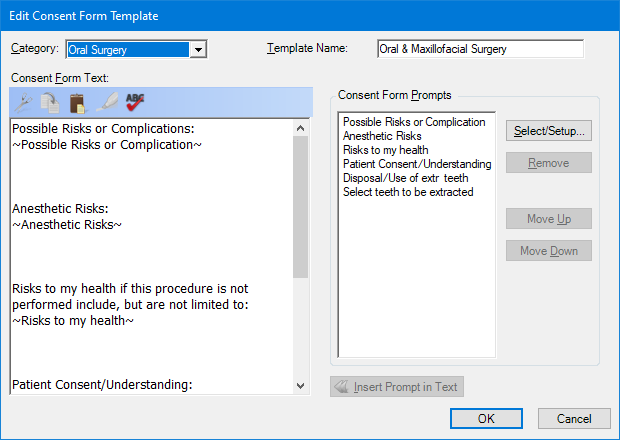The image size is (620, 440).
Task: Cancel the consent form template dialog
Action: pyautogui.click(x=574, y=419)
